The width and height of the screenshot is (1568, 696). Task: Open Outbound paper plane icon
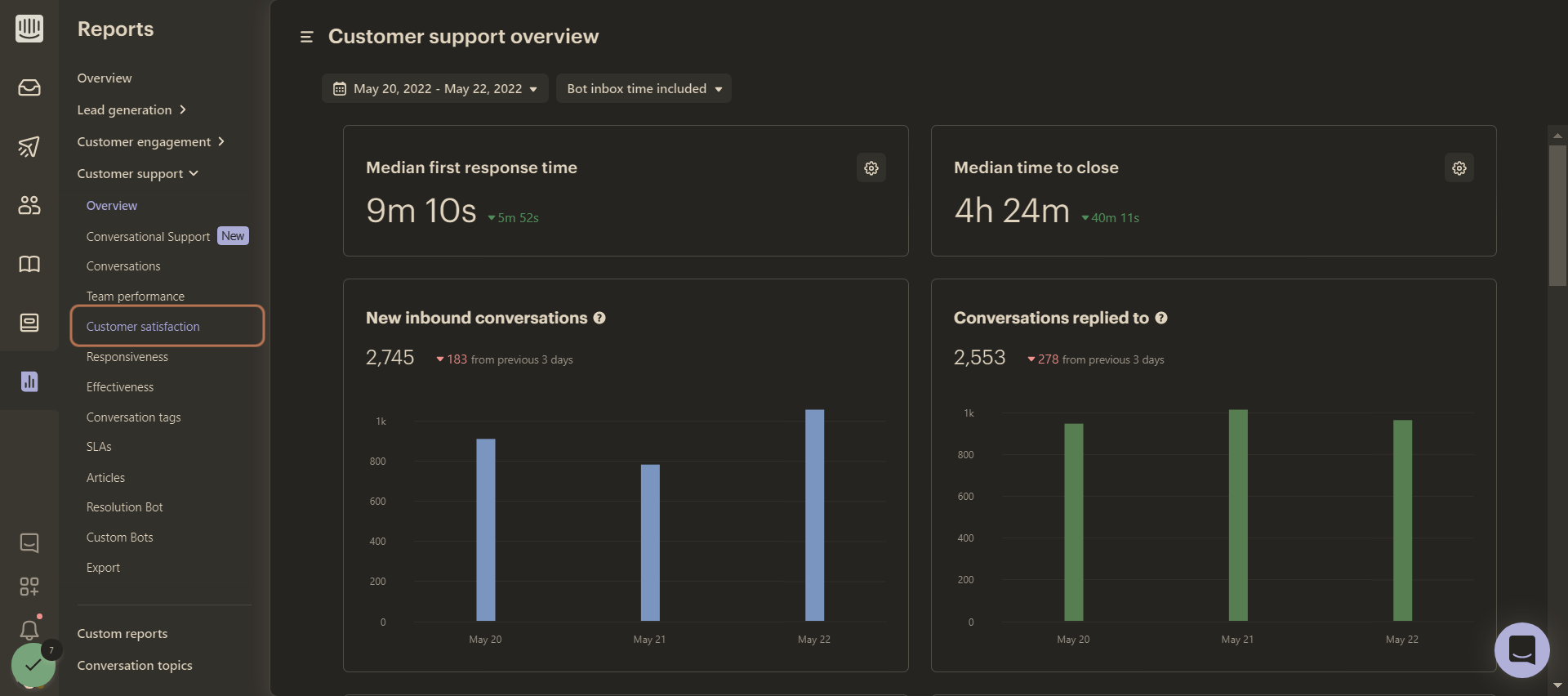point(29,146)
